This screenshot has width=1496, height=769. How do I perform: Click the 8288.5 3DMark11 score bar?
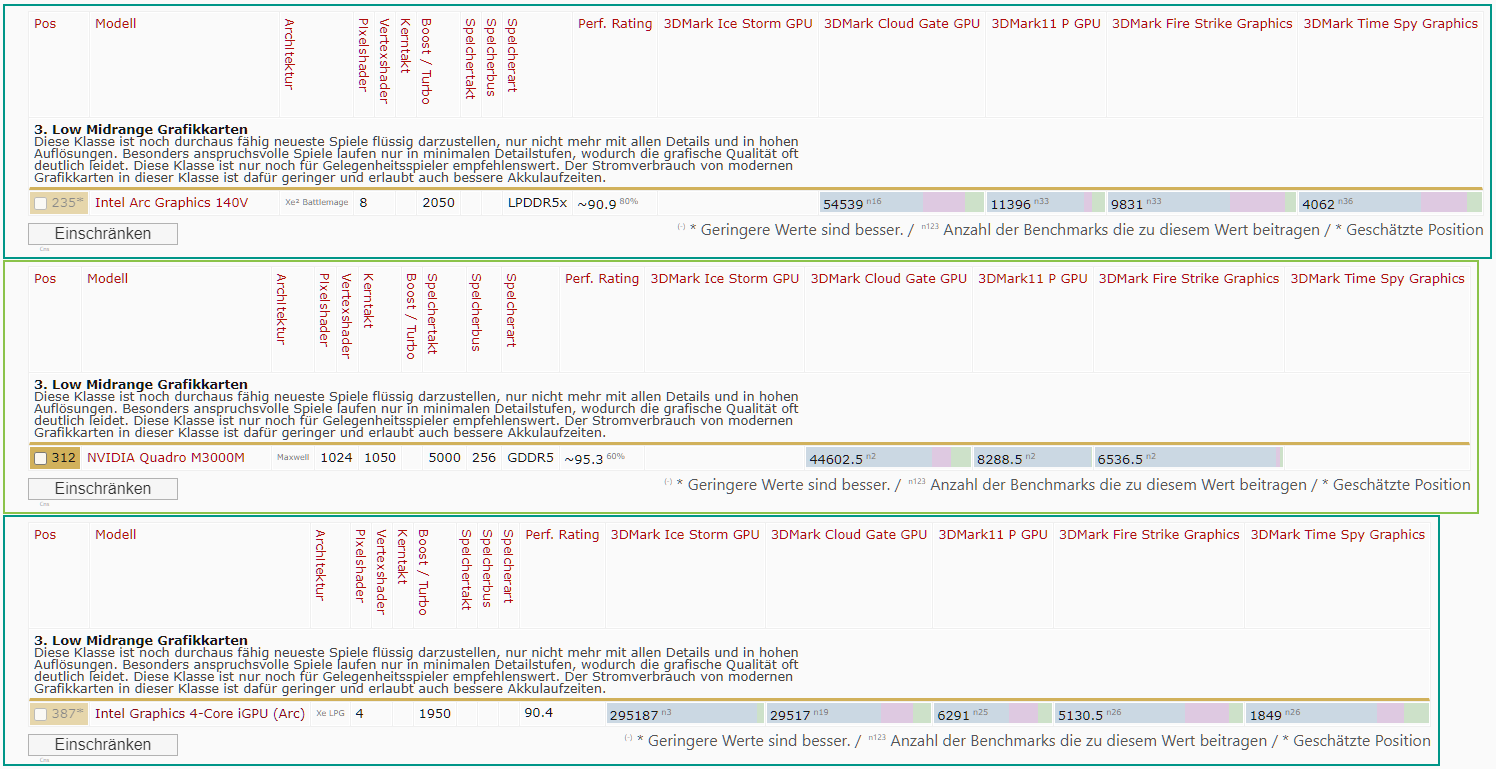[1033, 459]
